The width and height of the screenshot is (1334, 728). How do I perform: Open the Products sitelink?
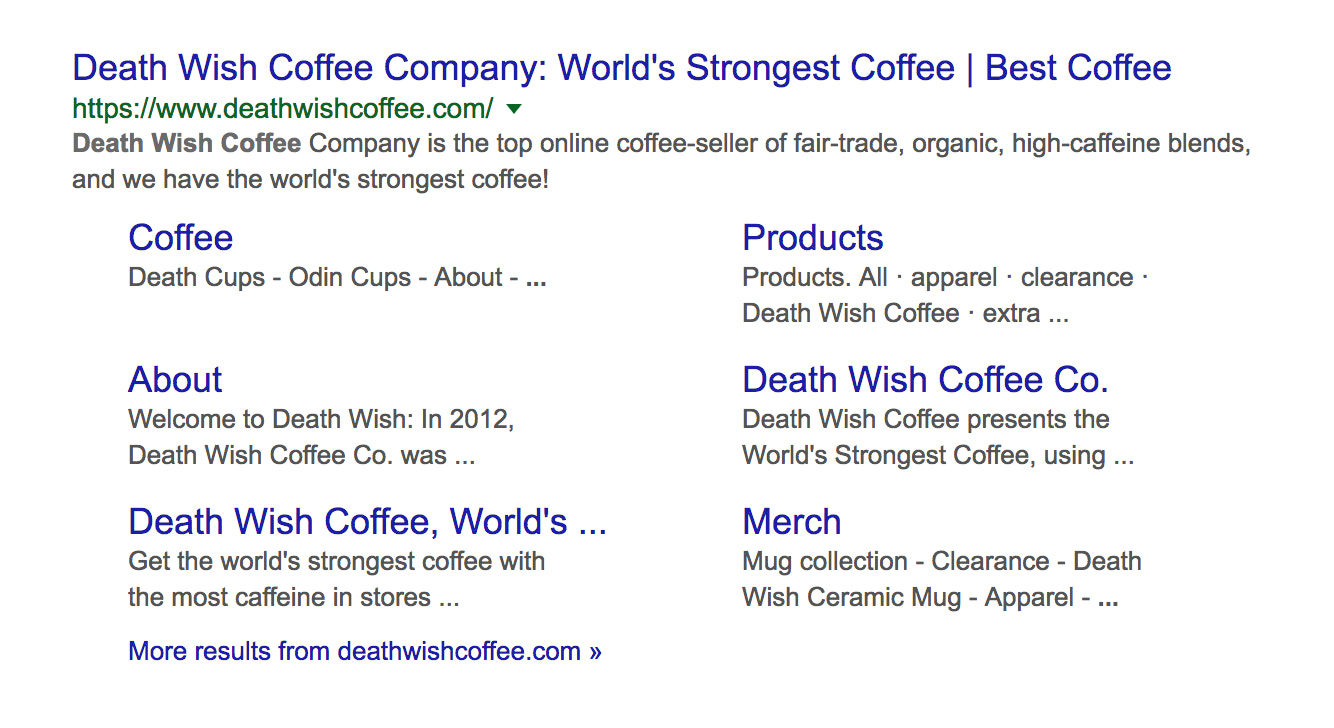coord(813,238)
